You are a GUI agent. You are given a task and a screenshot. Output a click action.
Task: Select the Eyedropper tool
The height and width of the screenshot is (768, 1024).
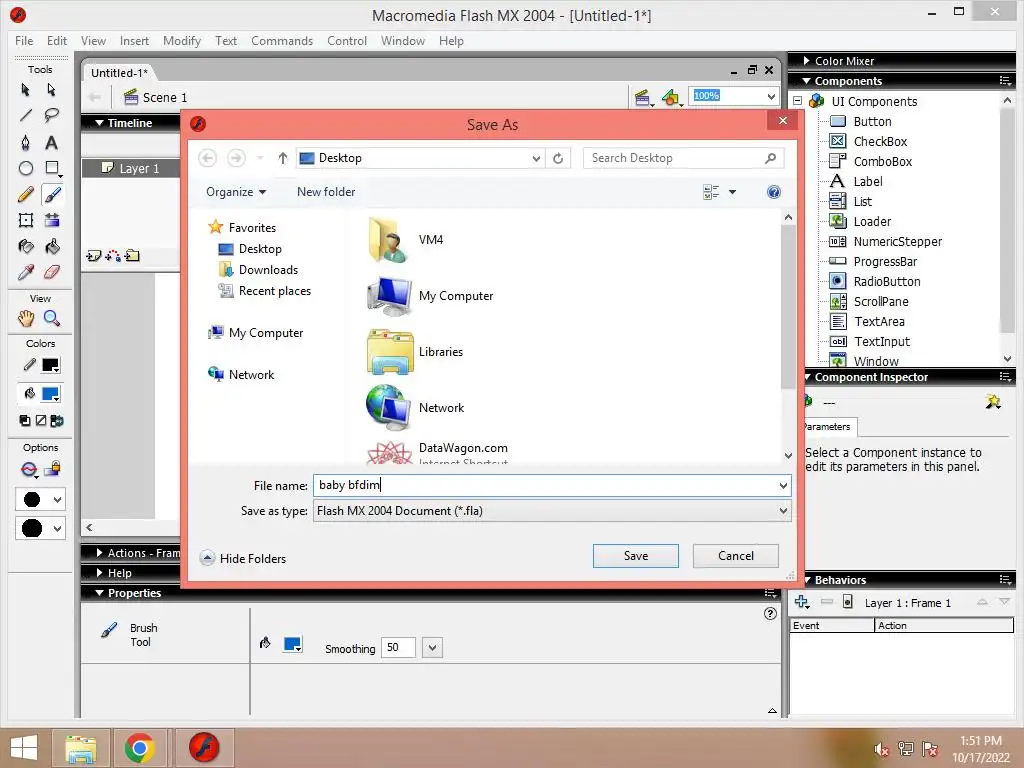[25, 272]
